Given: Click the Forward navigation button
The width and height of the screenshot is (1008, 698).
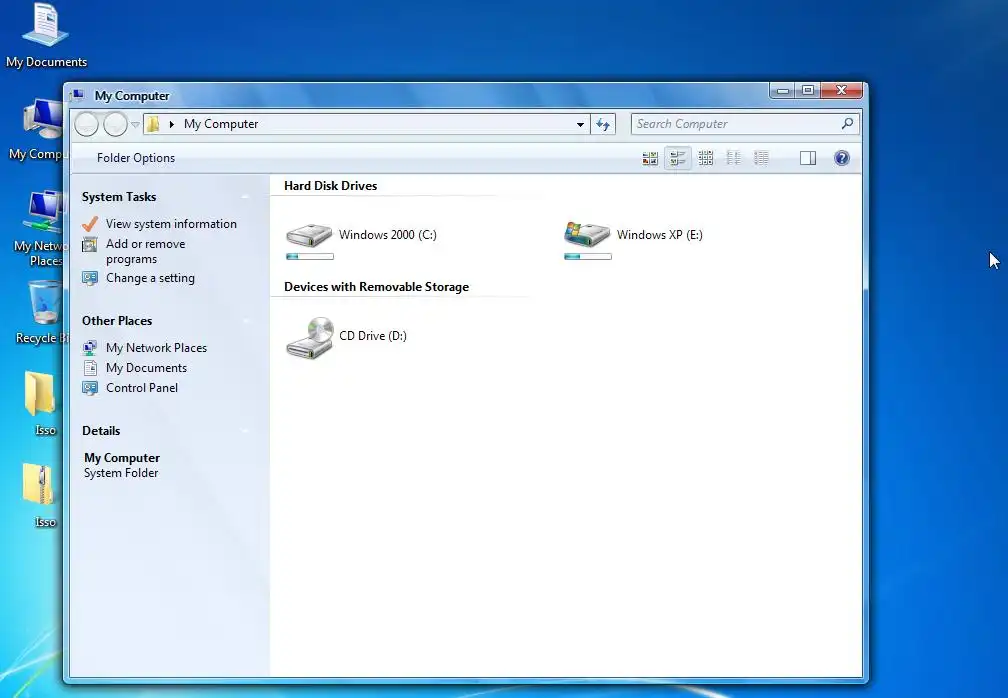Looking at the screenshot, I should 115,124.
